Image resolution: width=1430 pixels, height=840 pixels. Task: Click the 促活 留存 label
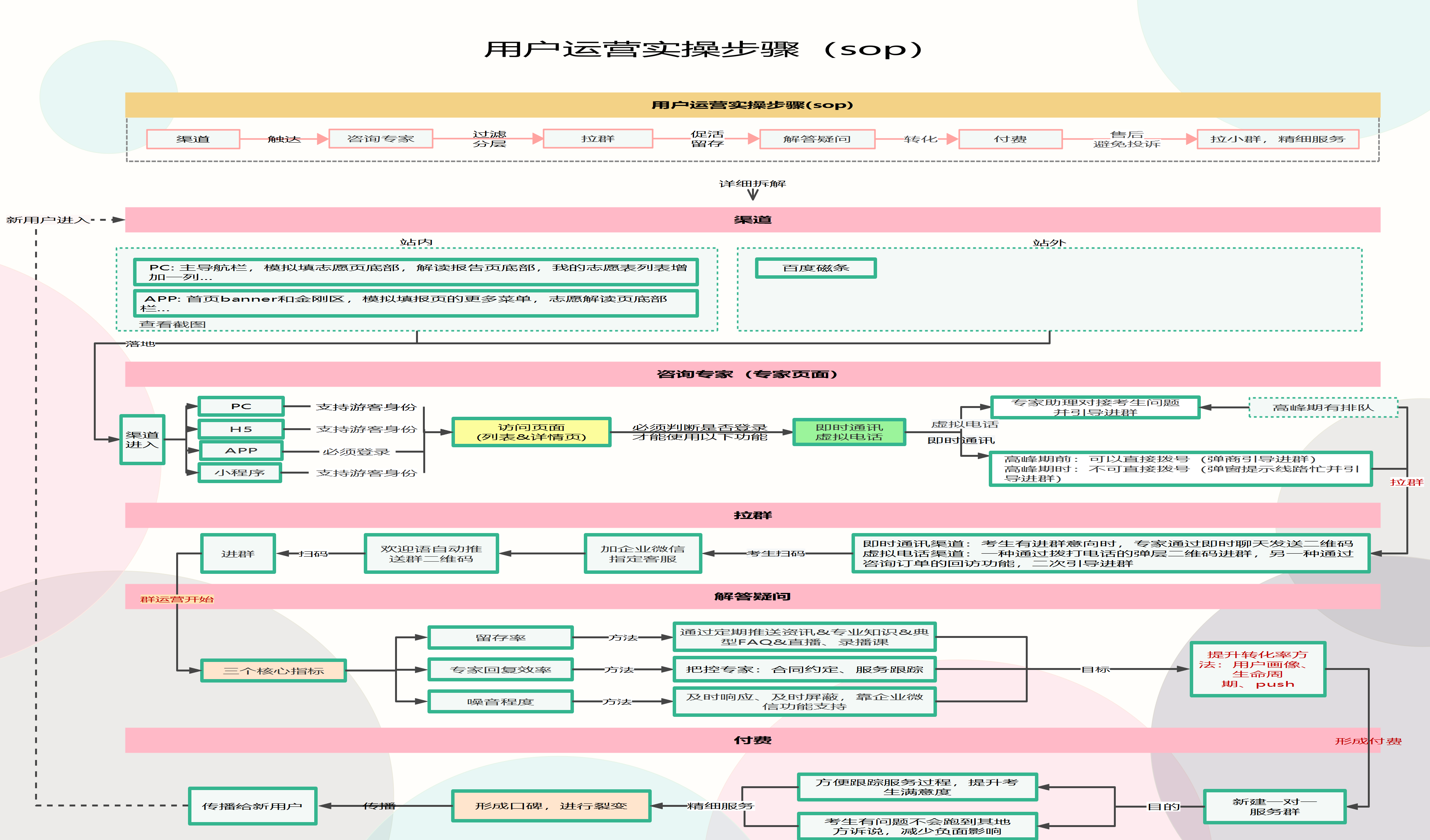point(707,139)
